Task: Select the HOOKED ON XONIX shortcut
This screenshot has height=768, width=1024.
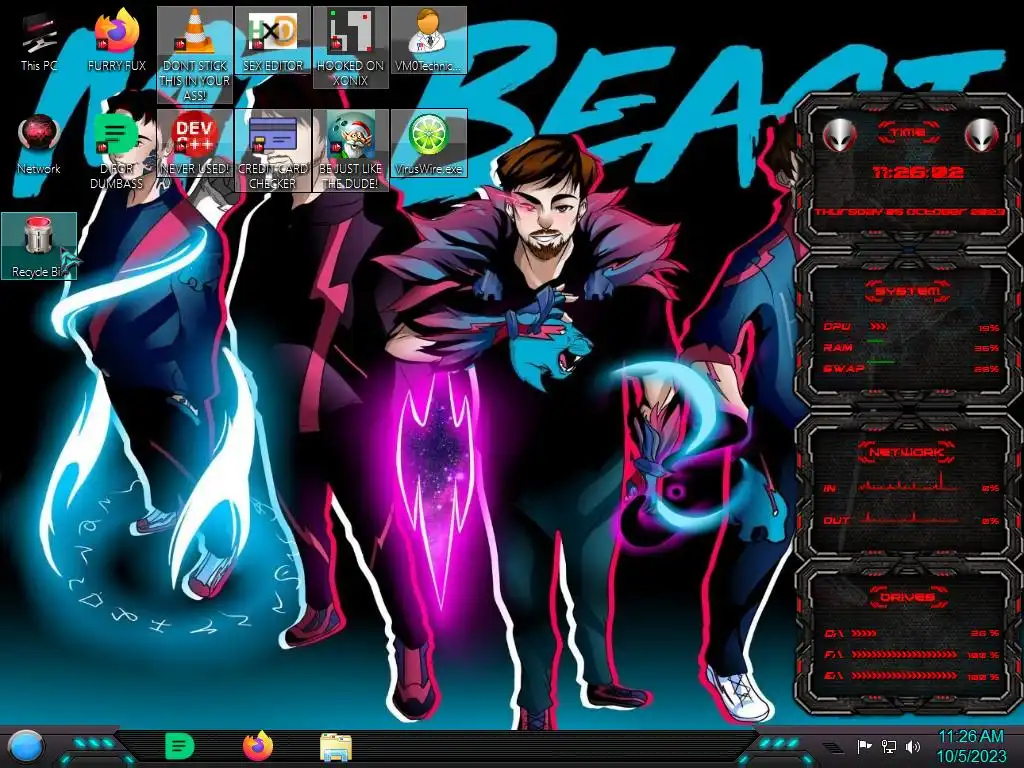Action: (351, 48)
